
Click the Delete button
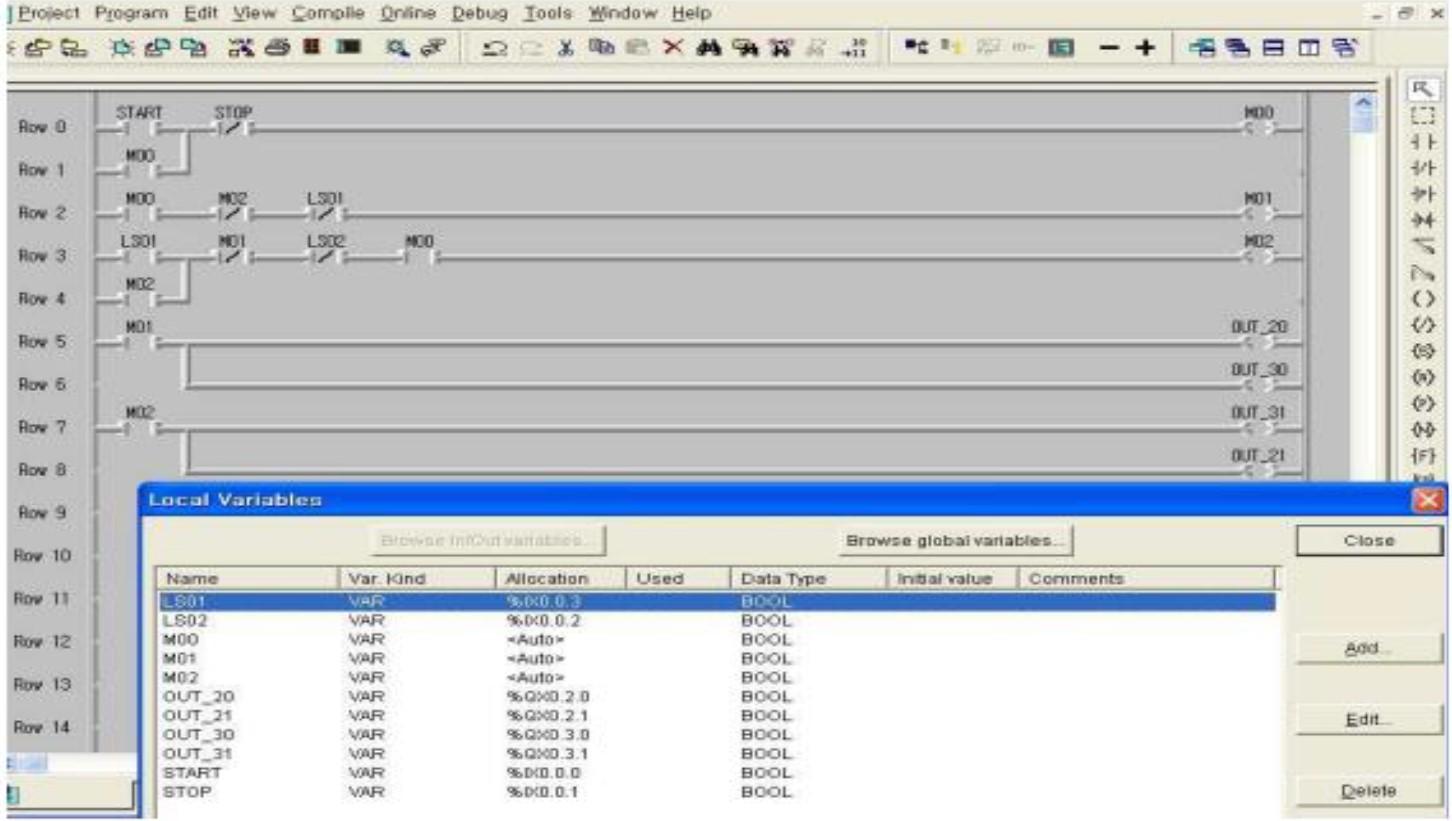[1369, 791]
